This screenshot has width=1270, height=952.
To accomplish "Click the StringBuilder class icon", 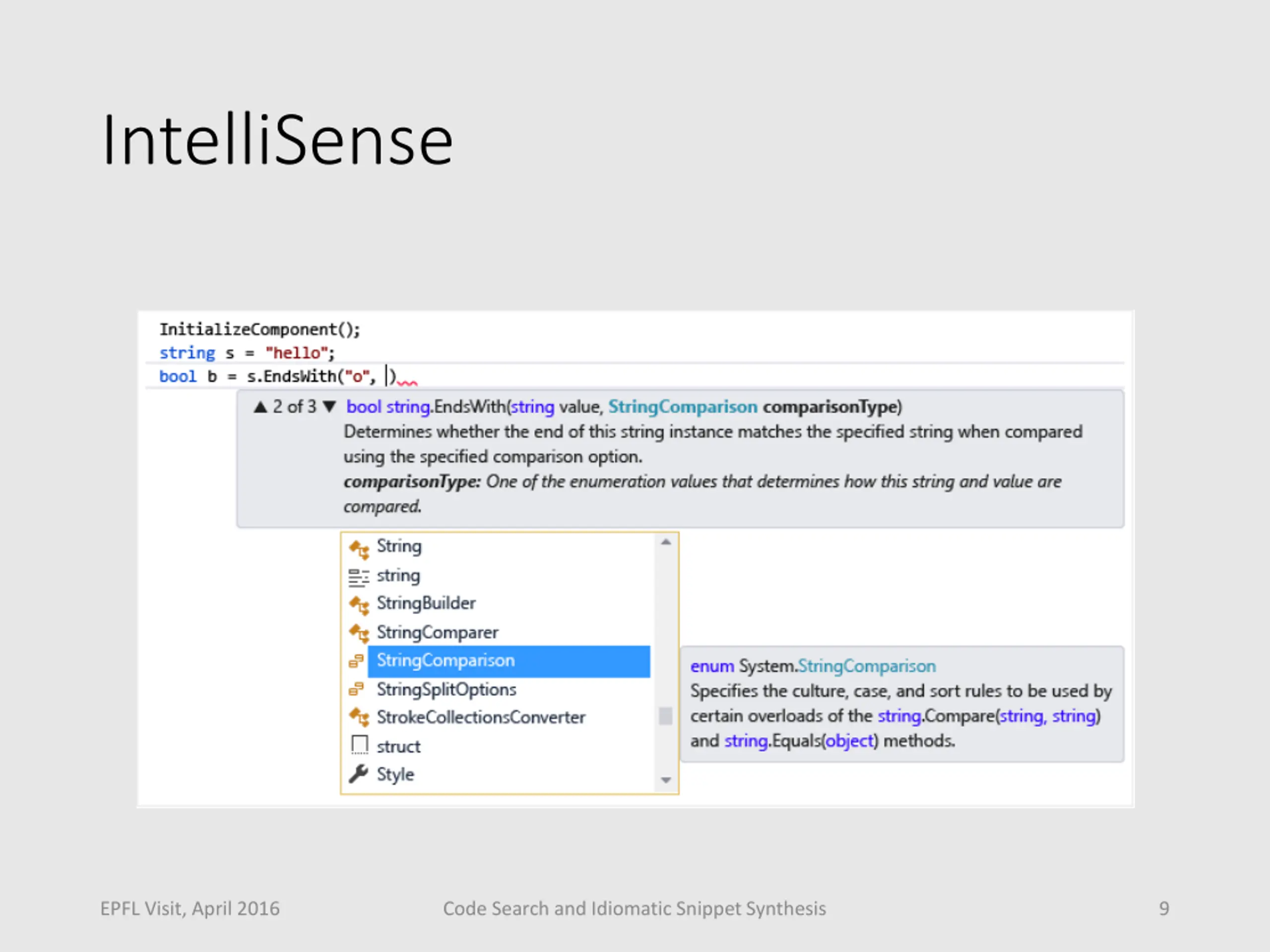I will point(359,605).
